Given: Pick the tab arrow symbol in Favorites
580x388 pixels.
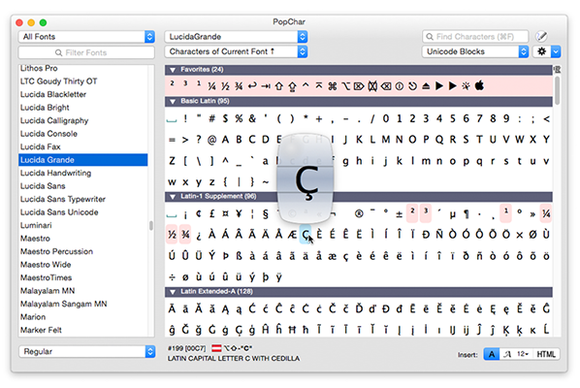Looking at the screenshot, I should click(266, 86).
